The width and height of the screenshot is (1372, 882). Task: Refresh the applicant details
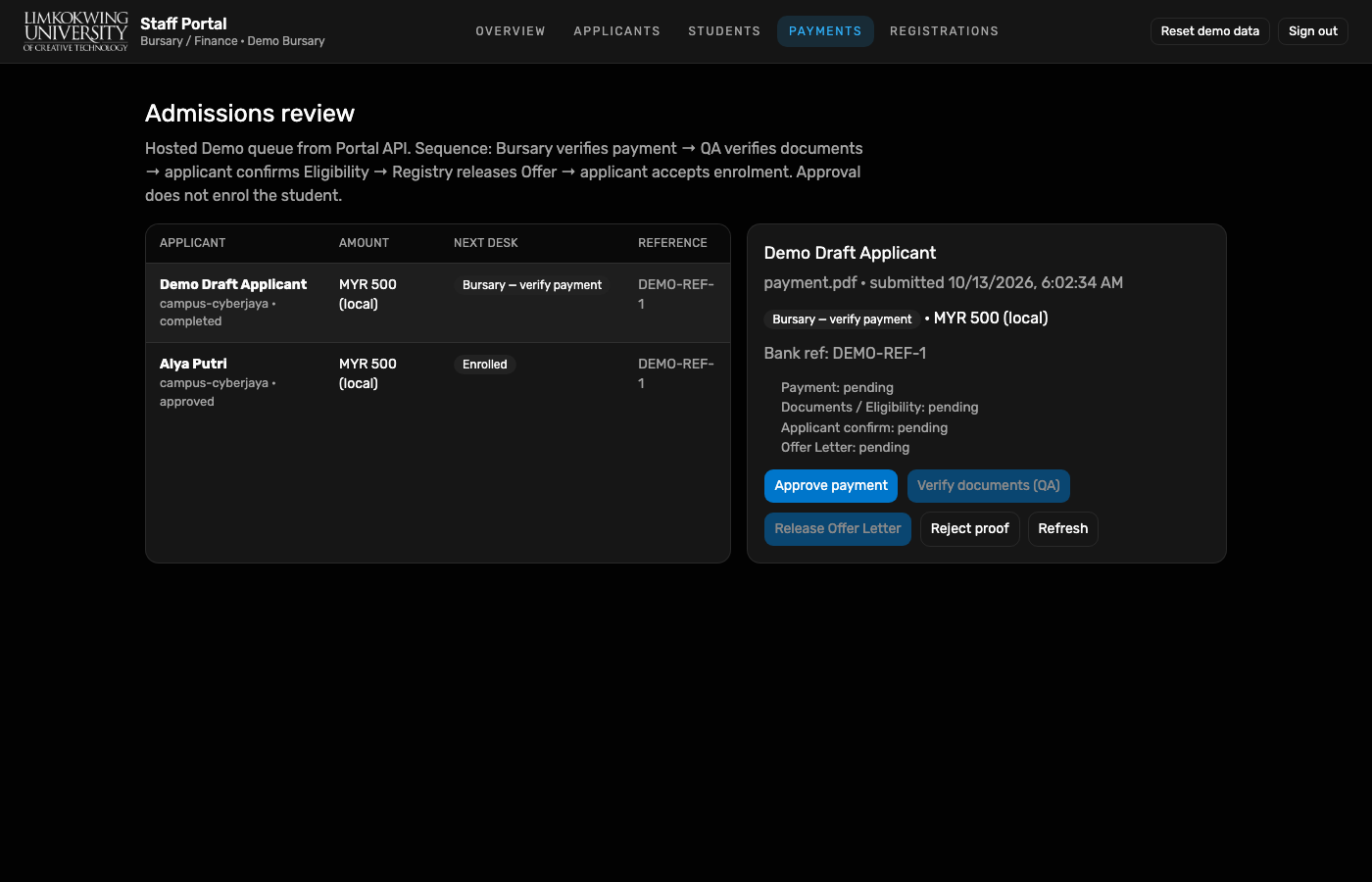click(x=1063, y=529)
